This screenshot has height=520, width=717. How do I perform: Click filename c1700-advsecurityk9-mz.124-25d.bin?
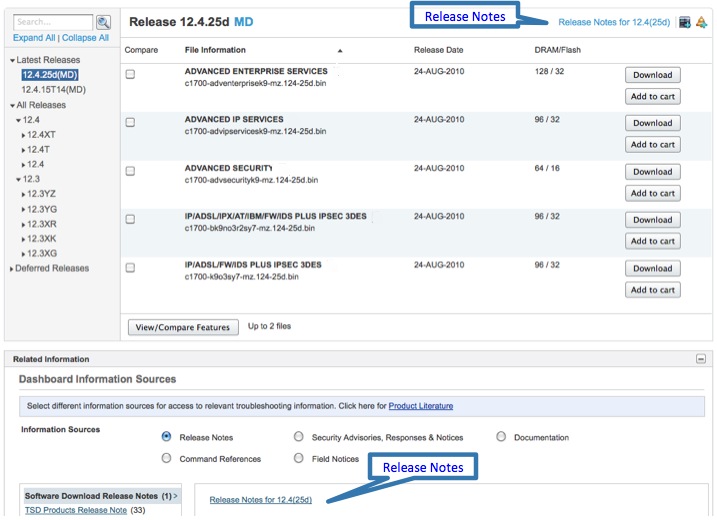(x=251, y=180)
